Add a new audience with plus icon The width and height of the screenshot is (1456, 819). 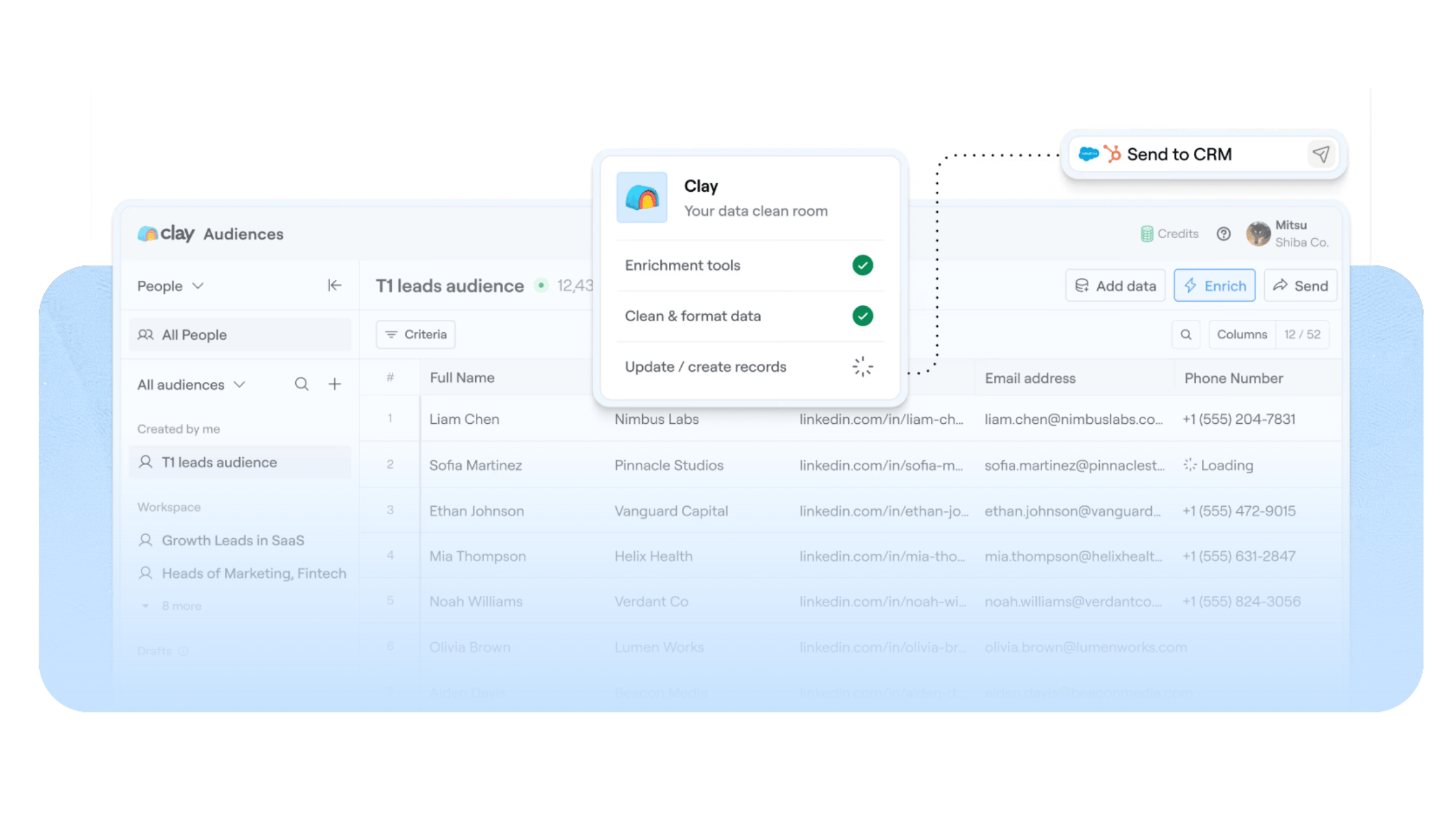(335, 384)
